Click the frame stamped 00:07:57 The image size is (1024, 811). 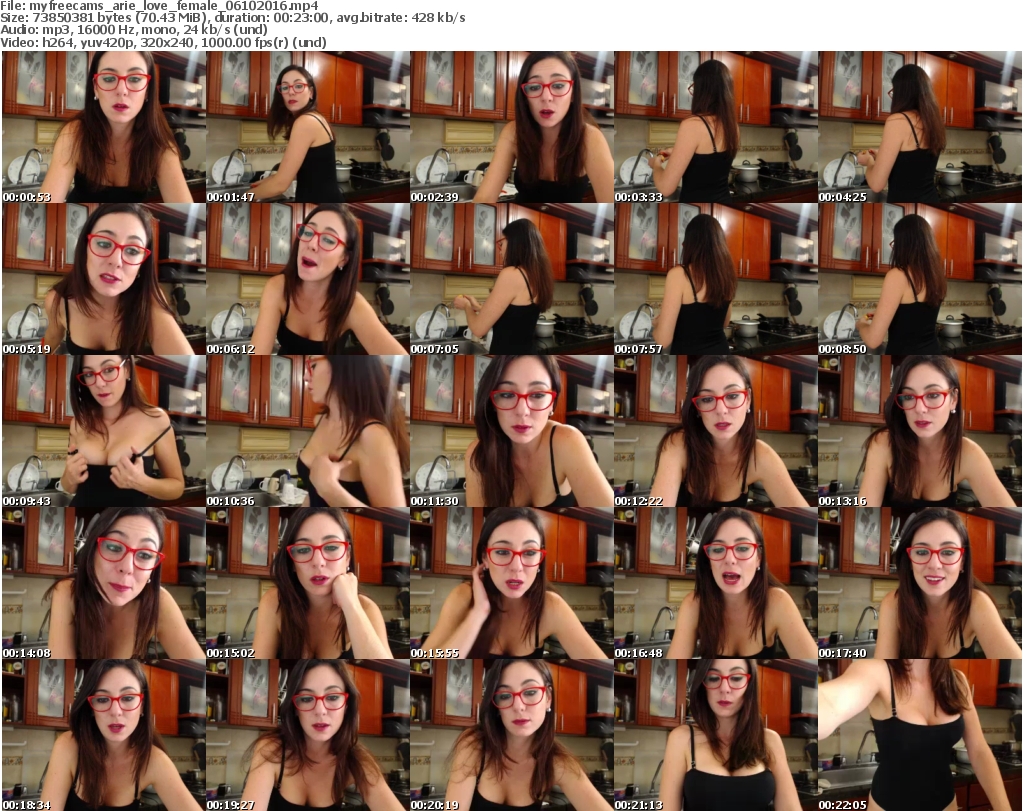(x=716, y=279)
